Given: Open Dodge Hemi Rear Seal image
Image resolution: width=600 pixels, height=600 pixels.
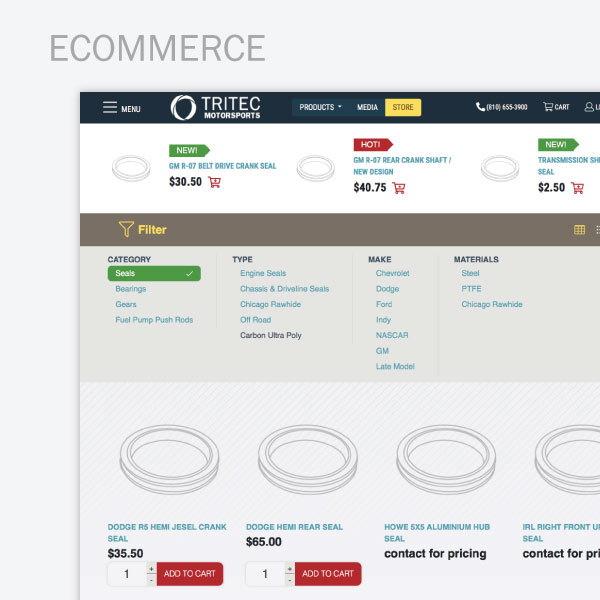Looking at the screenshot, I should [308, 459].
